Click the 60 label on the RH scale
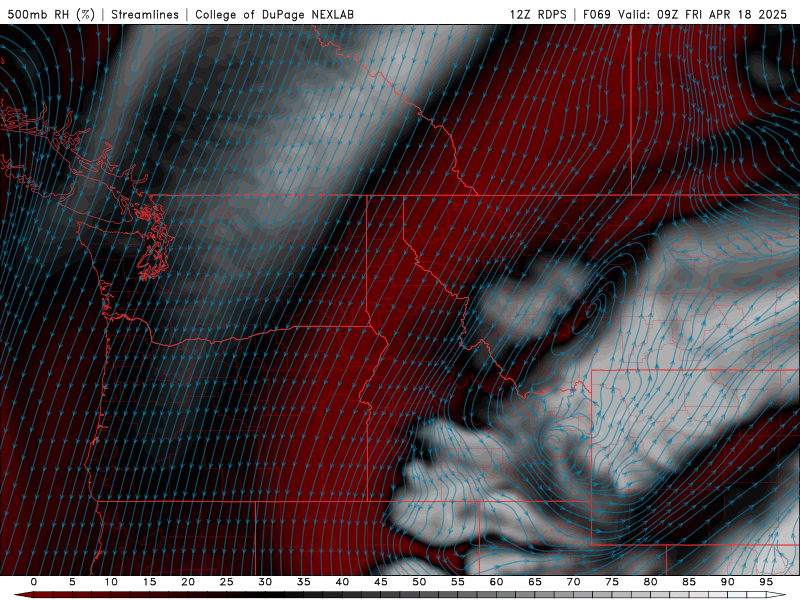This screenshot has height=600, width=800. tap(496, 582)
